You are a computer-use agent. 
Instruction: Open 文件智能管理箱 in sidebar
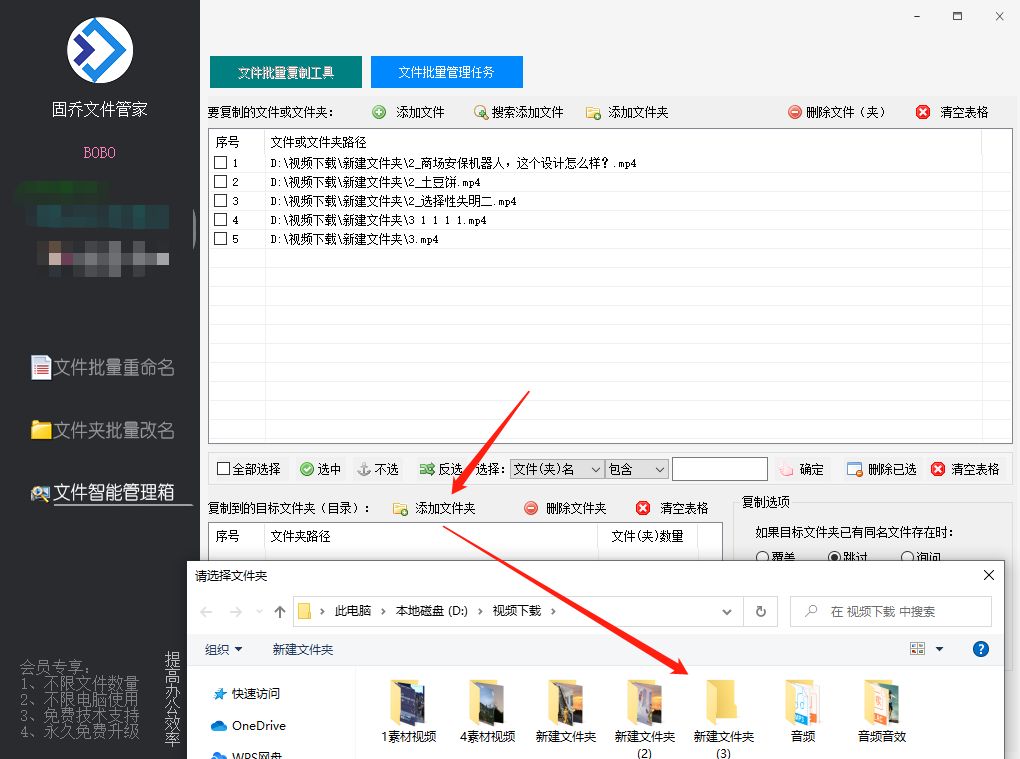[x=103, y=492]
